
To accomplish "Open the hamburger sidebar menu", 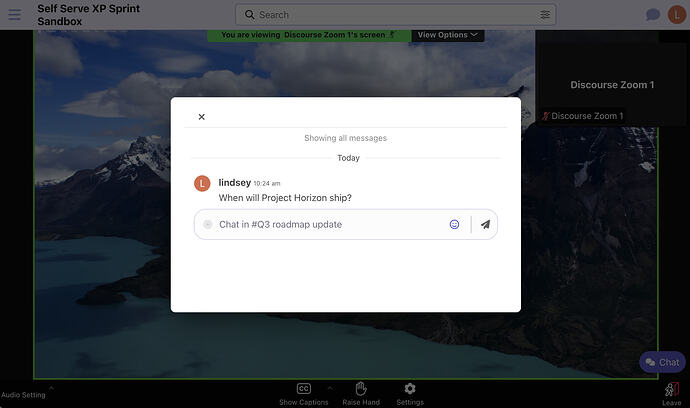I will [15, 15].
